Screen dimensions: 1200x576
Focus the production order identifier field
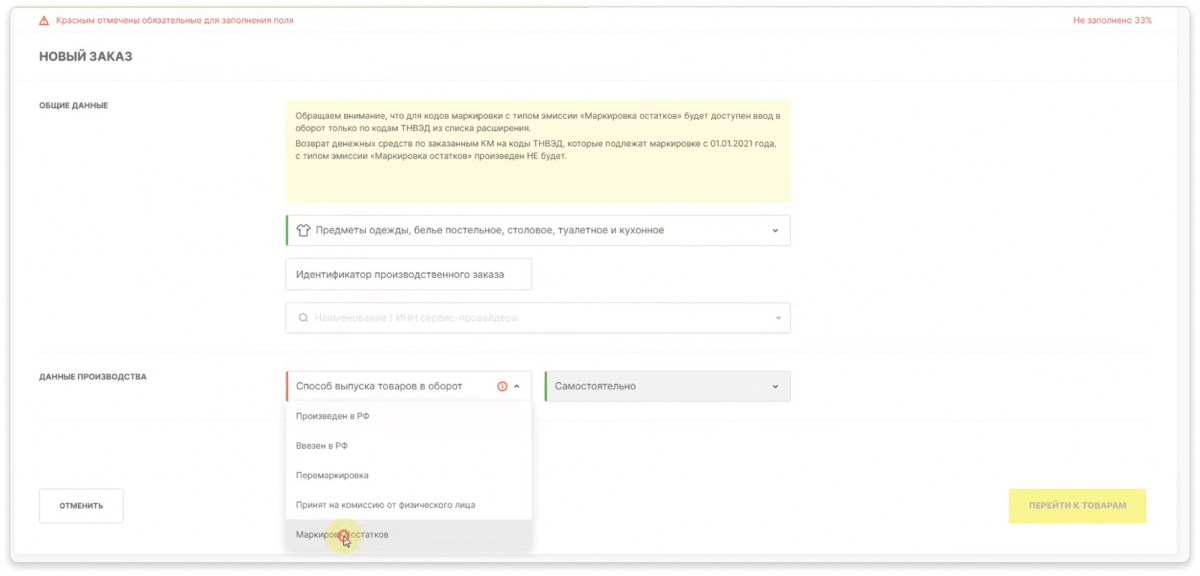[408, 274]
